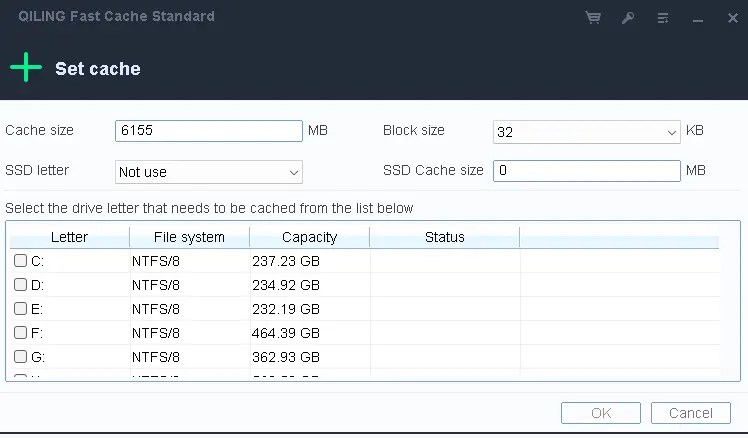The height and width of the screenshot is (438, 748).
Task: Click the SSD Cache size field
Action: 586,171
